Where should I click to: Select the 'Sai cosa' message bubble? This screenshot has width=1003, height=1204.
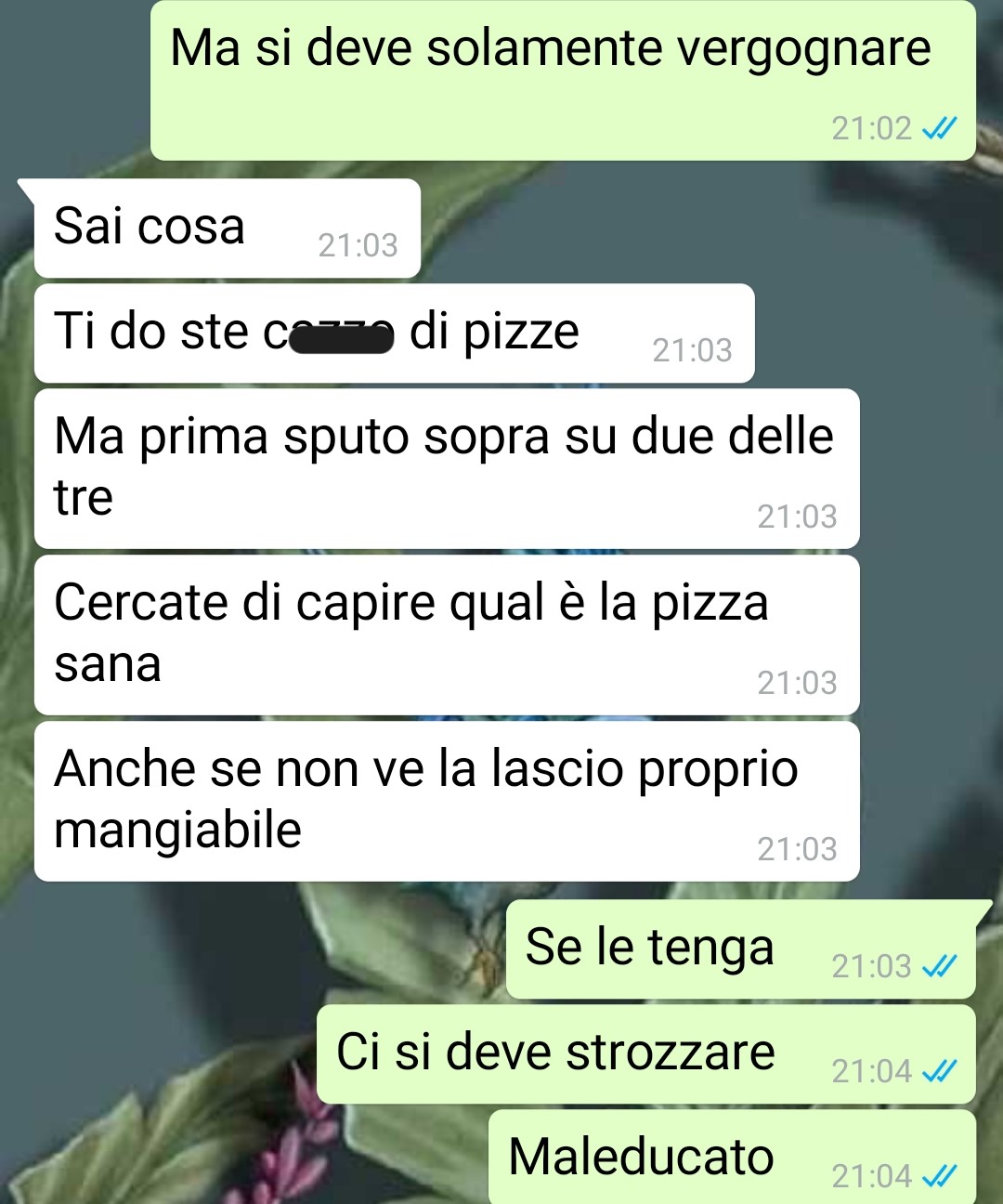coord(227,229)
